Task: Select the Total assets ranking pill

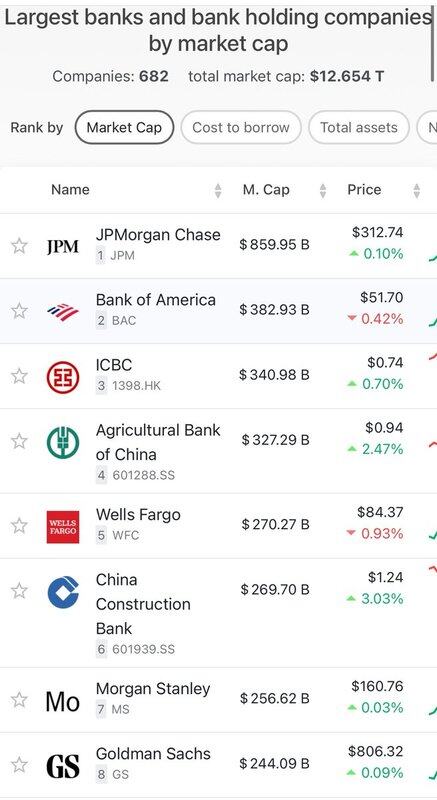Action: point(358,127)
